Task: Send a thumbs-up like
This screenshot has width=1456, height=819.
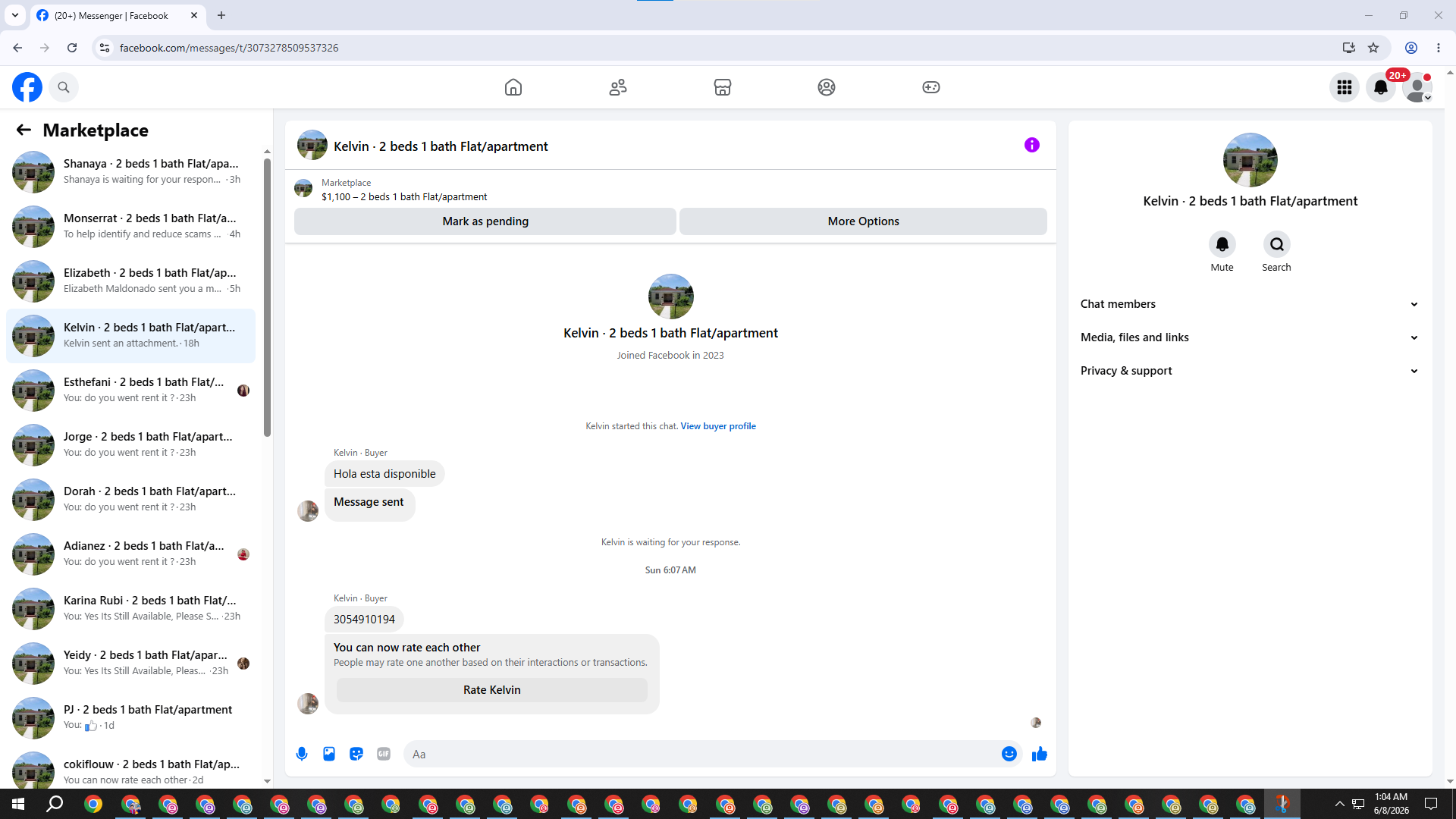Action: [x=1040, y=754]
